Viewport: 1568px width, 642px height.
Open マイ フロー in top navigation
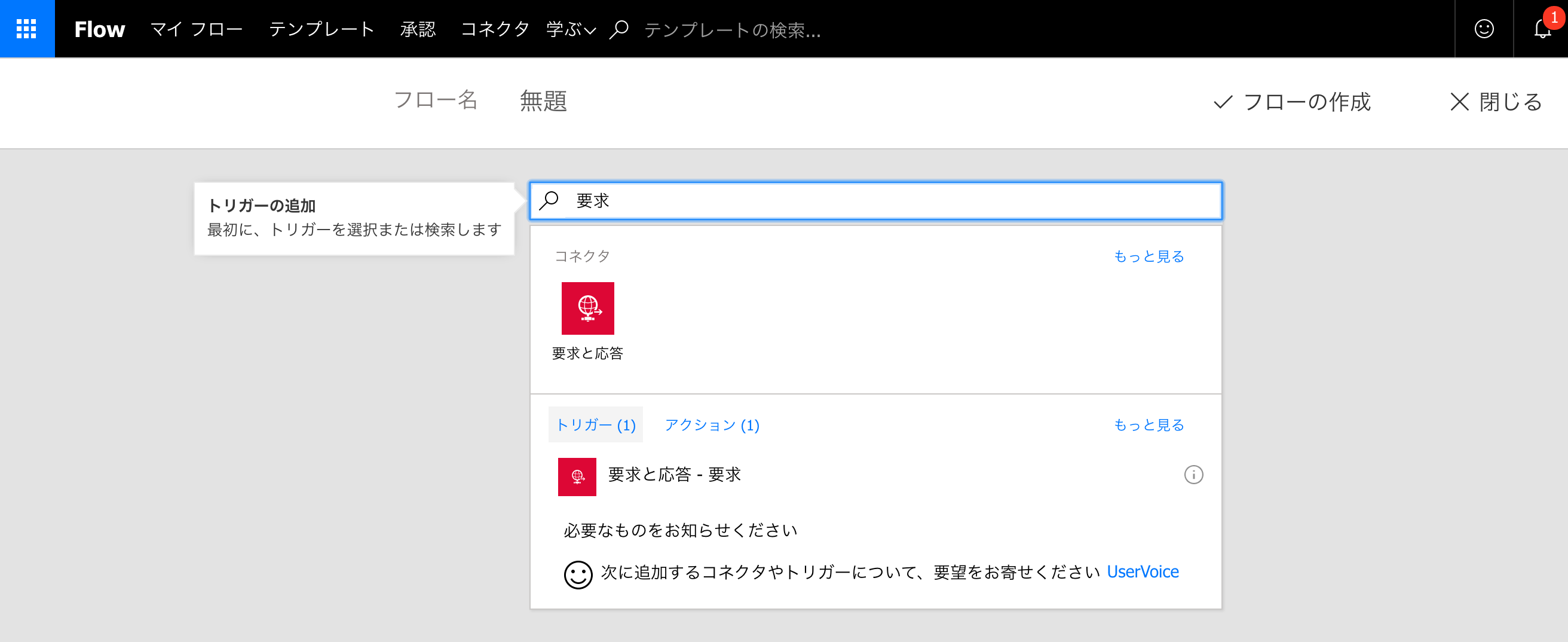[x=196, y=29]
